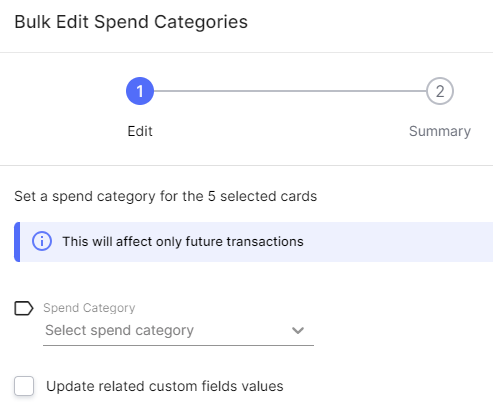Click the blue accent bar of the info banner
This screenshot has width=493, height=417.
pos(17,242)
